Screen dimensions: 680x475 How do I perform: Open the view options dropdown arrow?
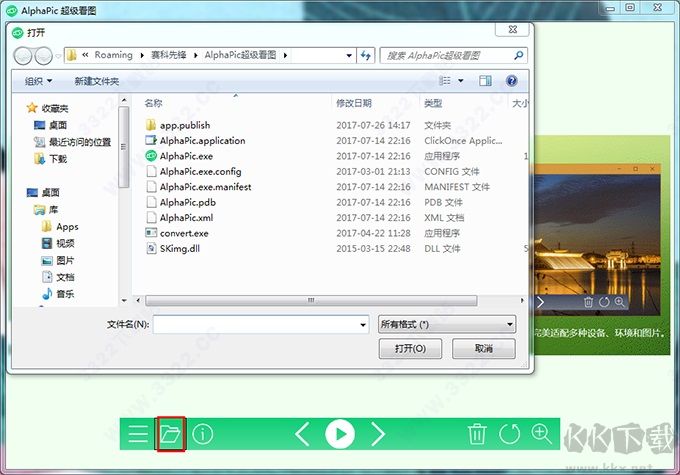(x=461, y=81)
